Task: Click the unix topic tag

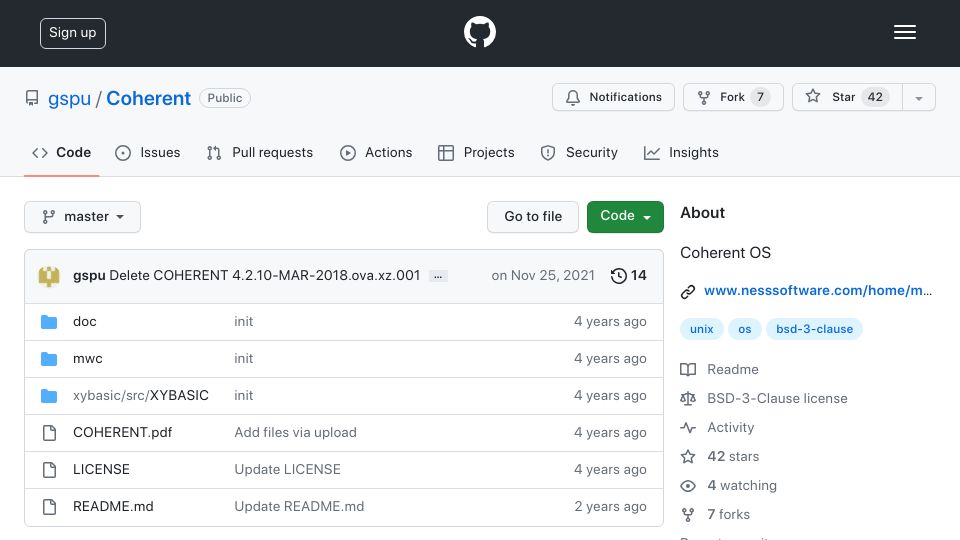Action: (x=702, y=329)
